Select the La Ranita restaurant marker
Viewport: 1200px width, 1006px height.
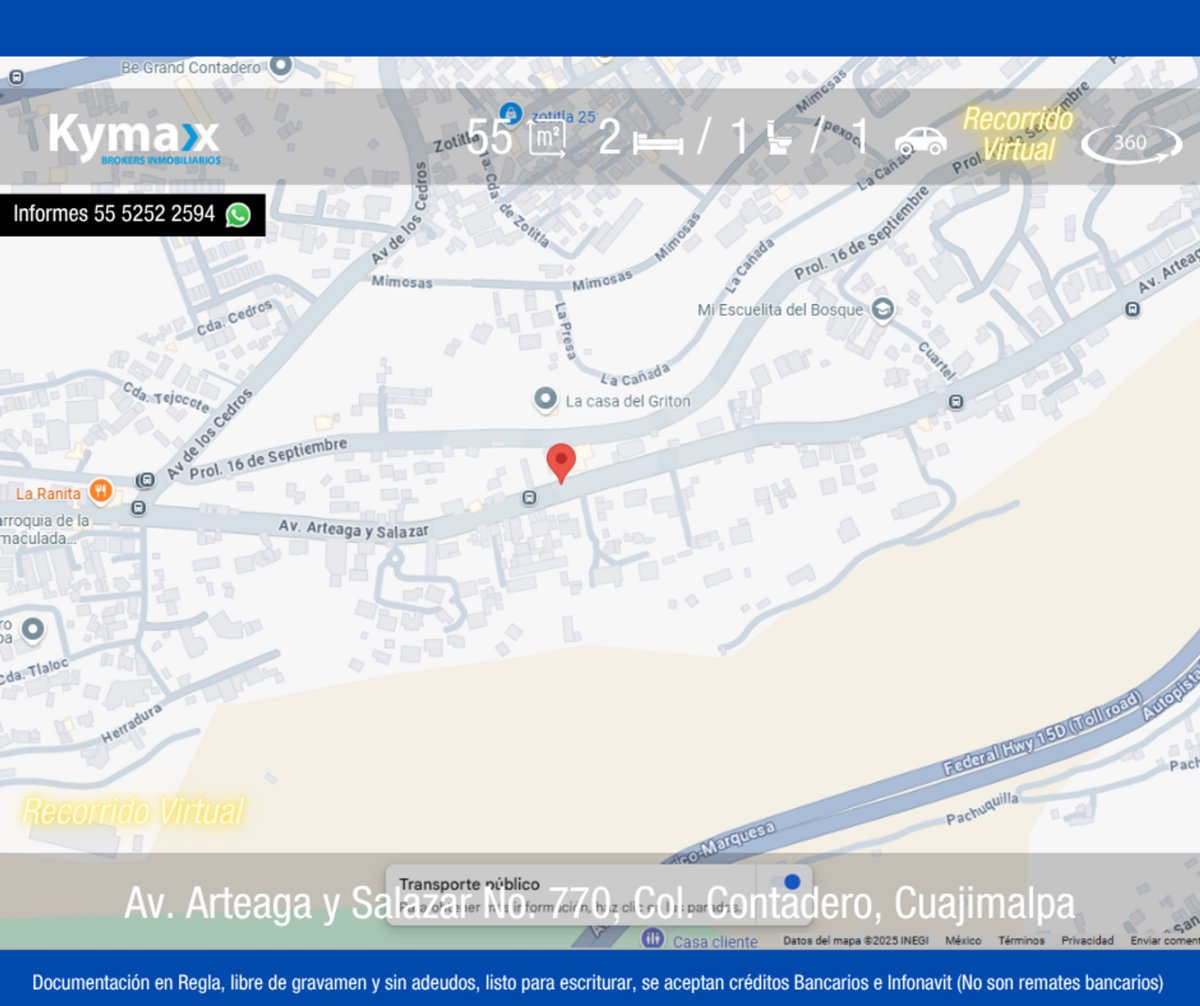(x=100, y=491)
